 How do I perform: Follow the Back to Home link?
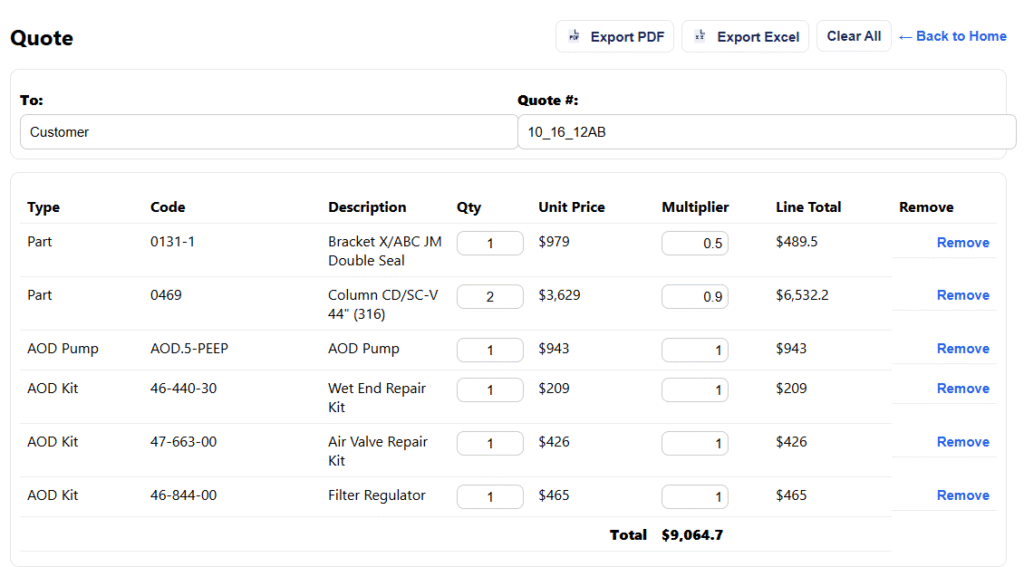point(952,36)
